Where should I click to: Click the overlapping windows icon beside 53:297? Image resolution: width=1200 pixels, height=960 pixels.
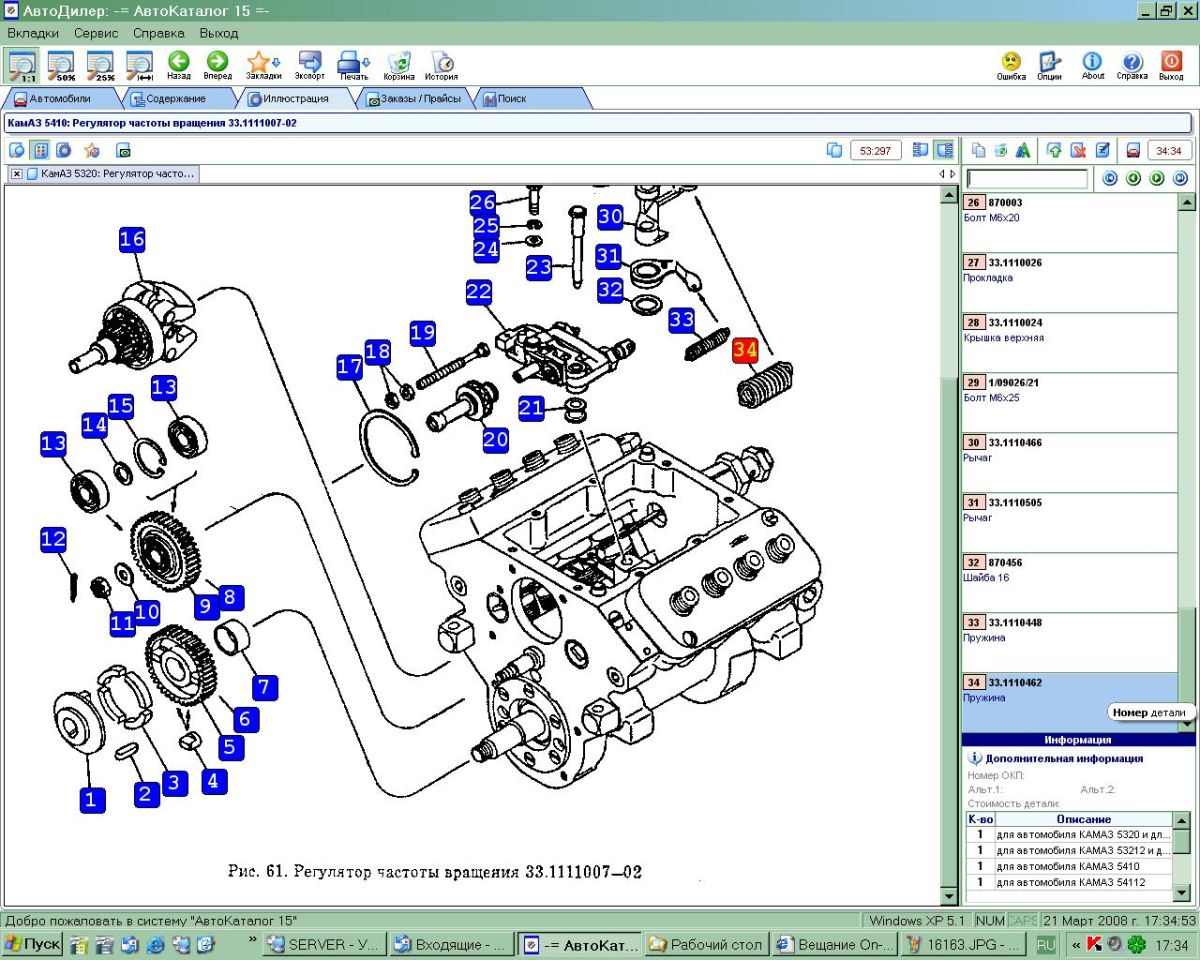click(x=835, y=150)
